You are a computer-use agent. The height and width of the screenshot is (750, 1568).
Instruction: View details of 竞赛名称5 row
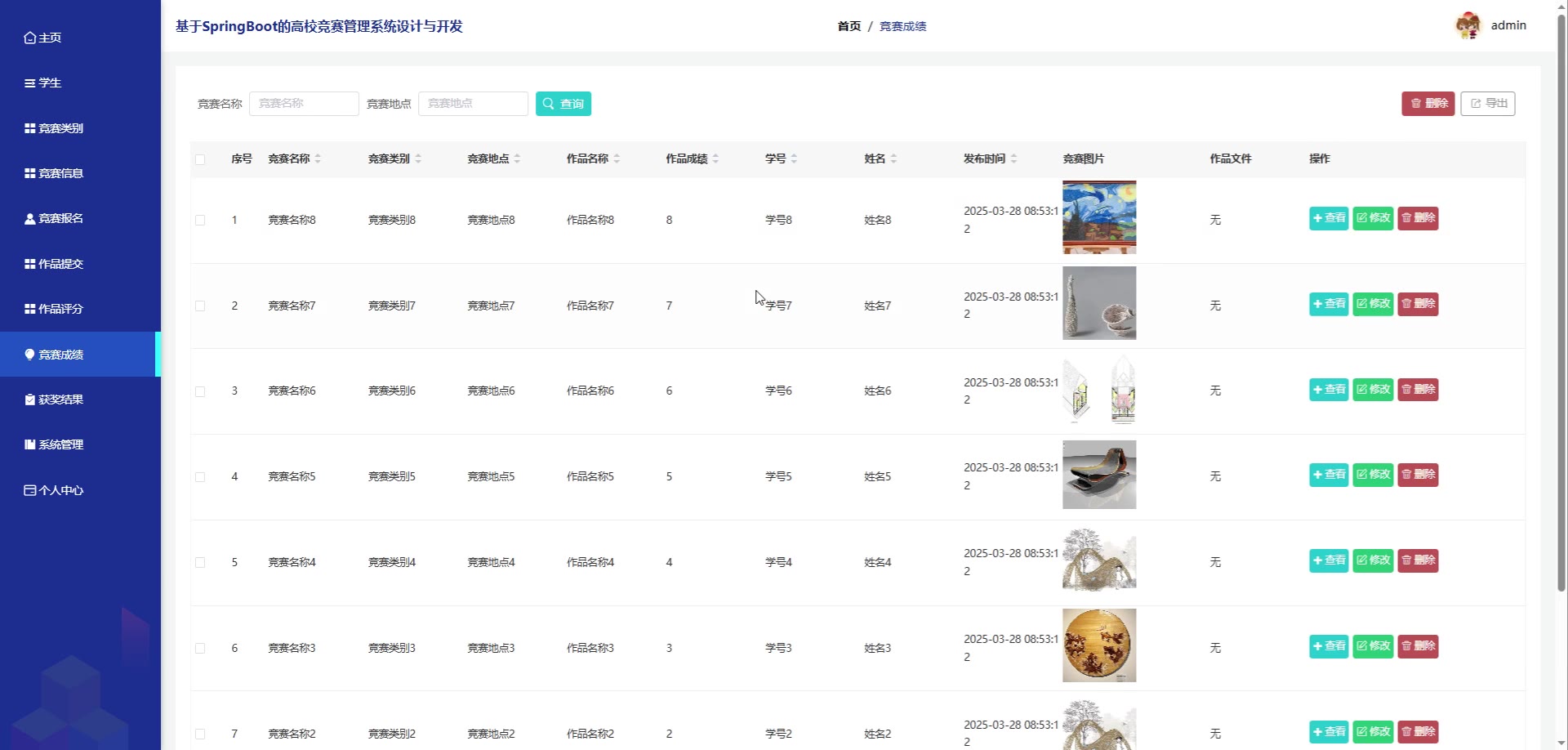[1329, 475]
